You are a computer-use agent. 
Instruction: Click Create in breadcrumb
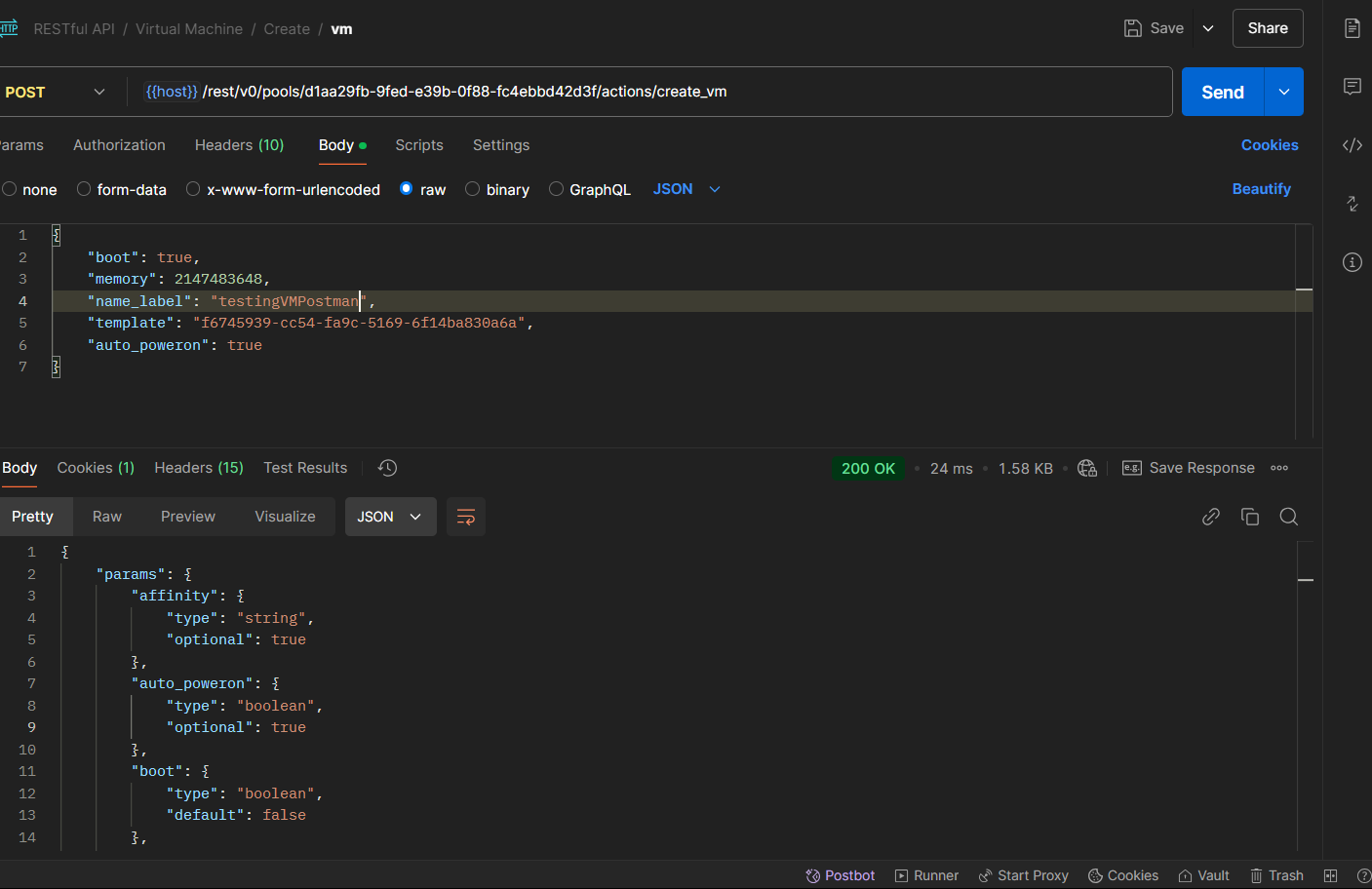pyautogui.click(x=287, y=29)
